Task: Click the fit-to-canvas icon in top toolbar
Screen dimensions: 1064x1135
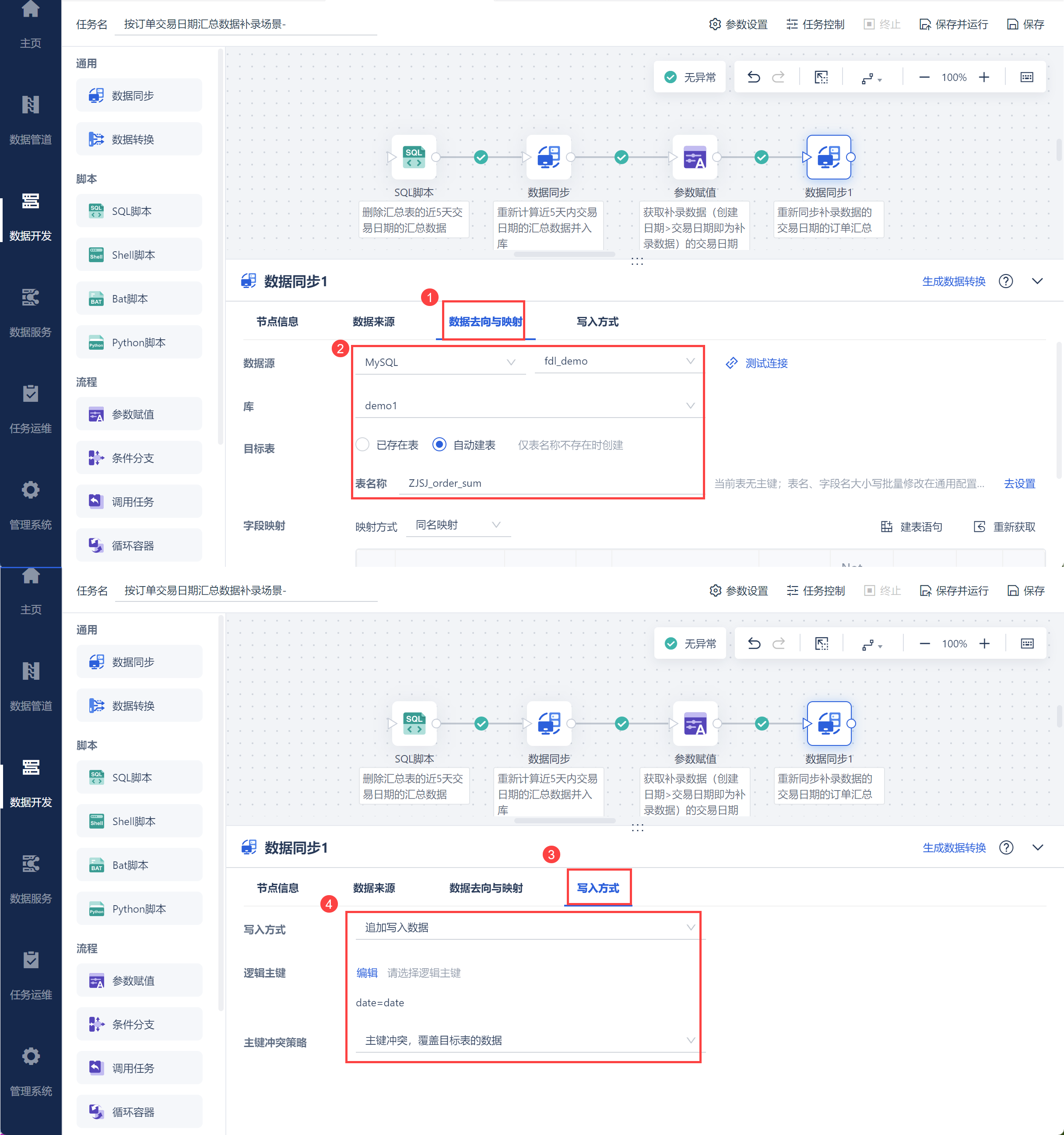Action: click(x=821, y=77)
